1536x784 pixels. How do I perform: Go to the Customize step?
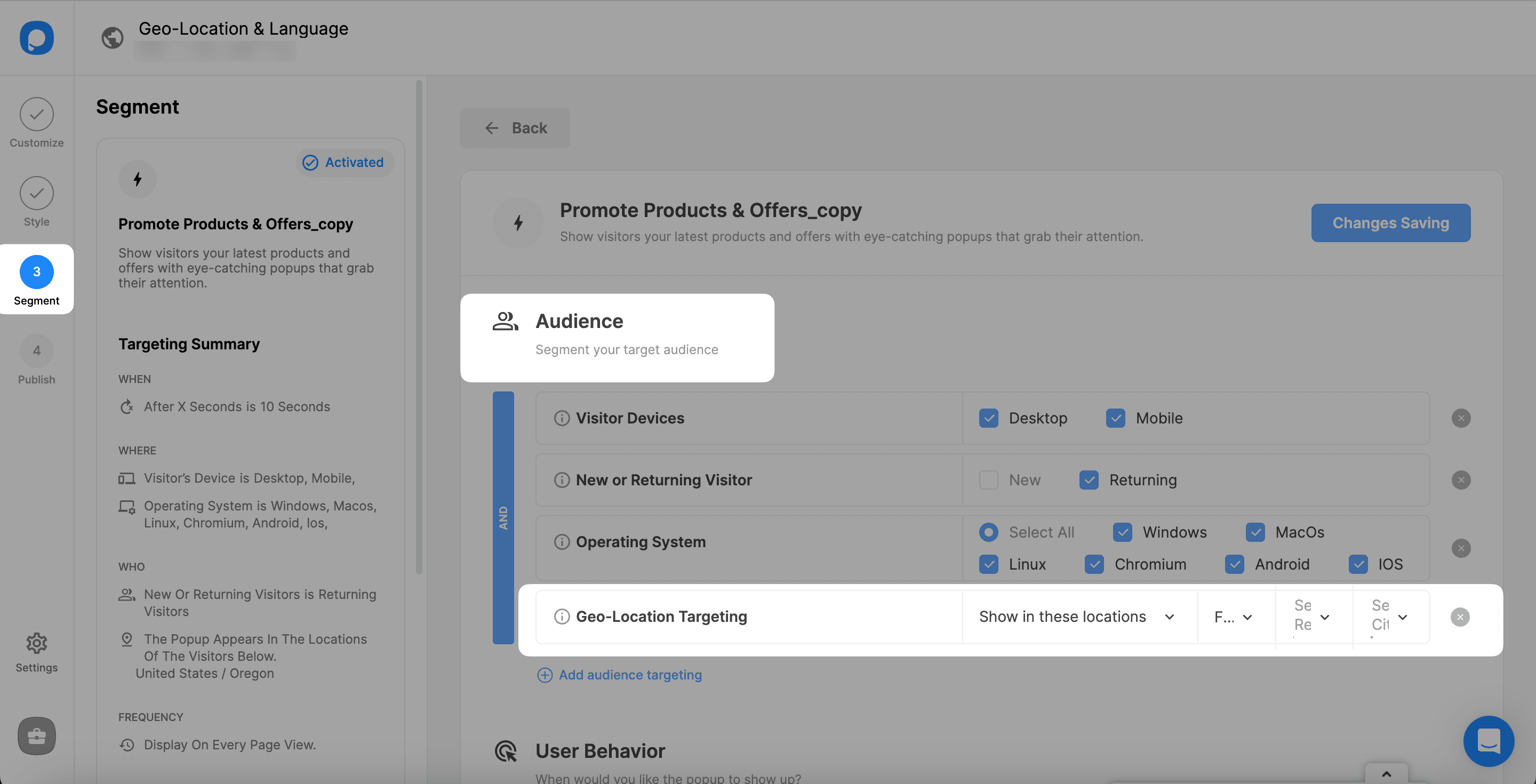pos(36,123)
